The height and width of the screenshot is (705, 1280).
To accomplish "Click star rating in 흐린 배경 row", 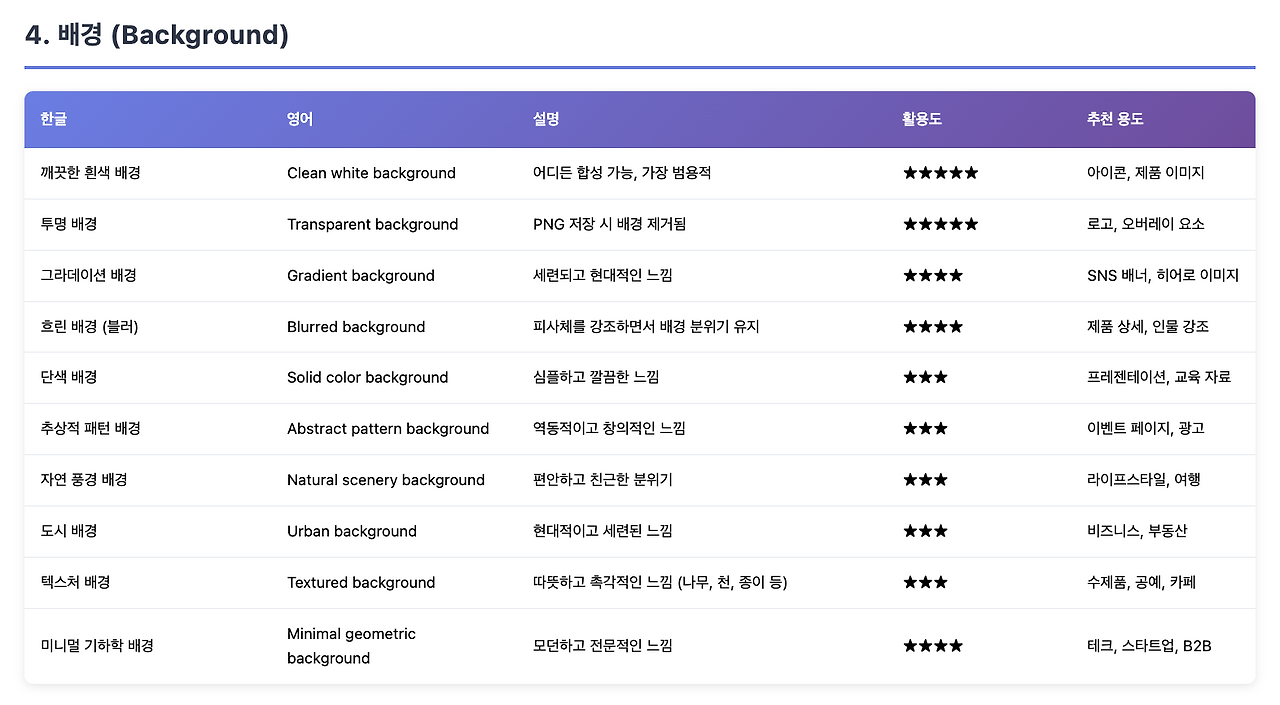I will click(x=933, y=327).
